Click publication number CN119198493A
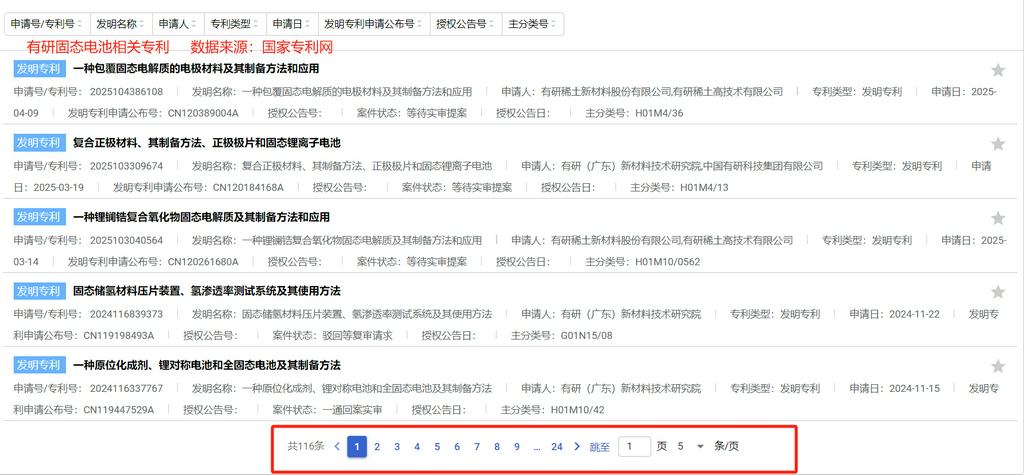The image size is (1024, 475). coord(119,336)
